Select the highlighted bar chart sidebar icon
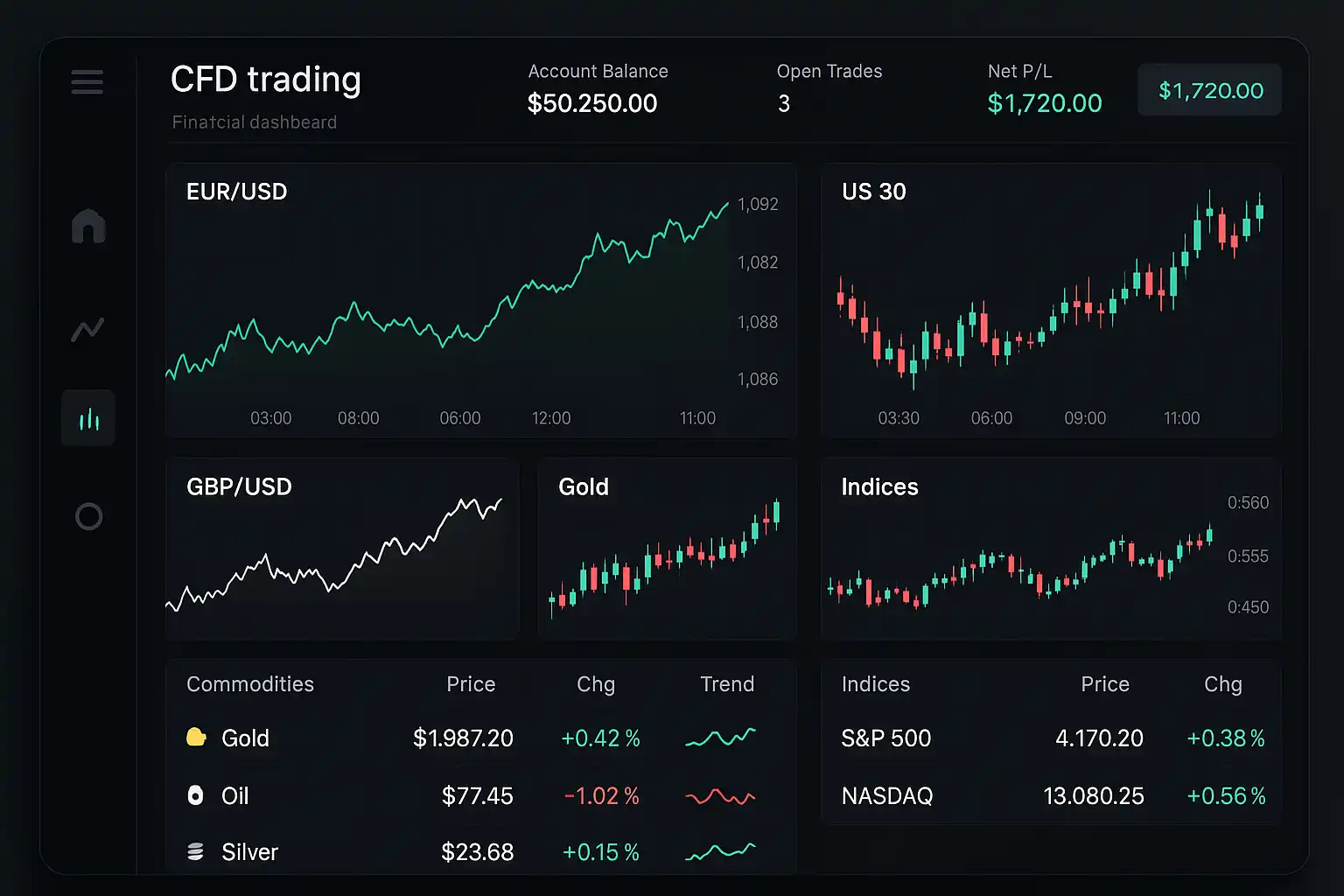1344x896 pixels. (87, 417)
